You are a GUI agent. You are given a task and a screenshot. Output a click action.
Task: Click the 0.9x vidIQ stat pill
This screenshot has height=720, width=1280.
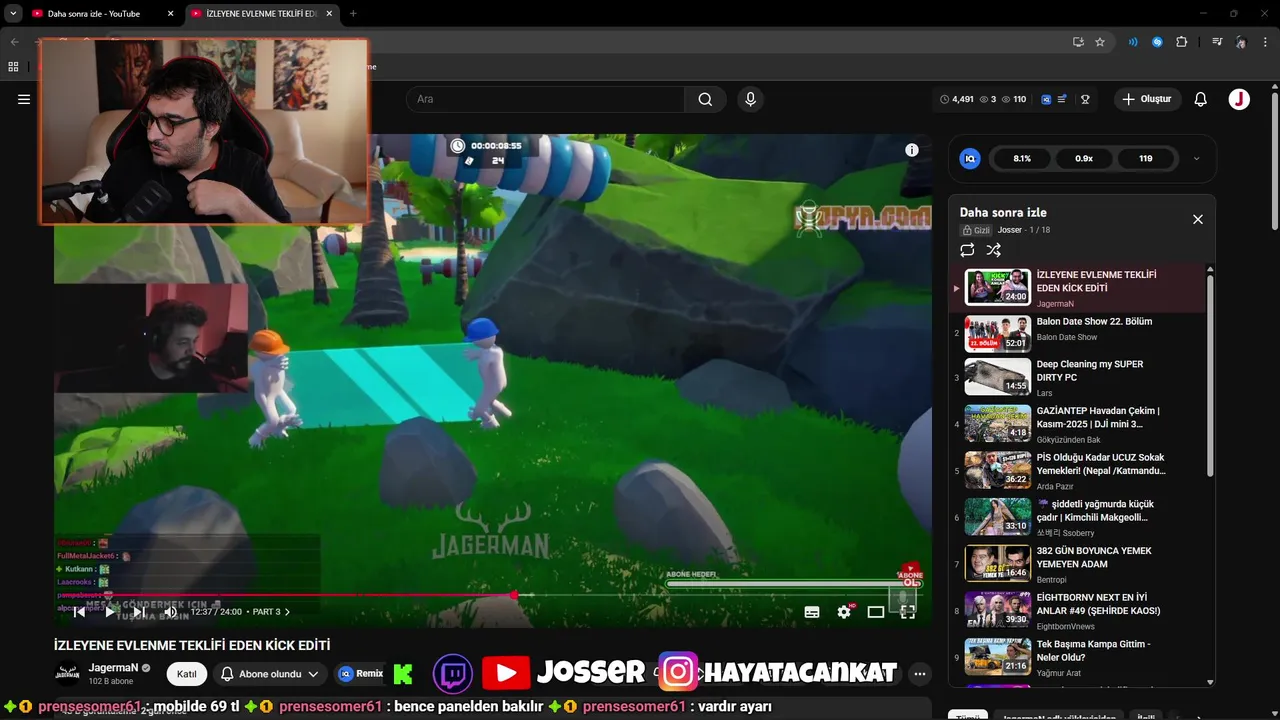click(1084, 158)
